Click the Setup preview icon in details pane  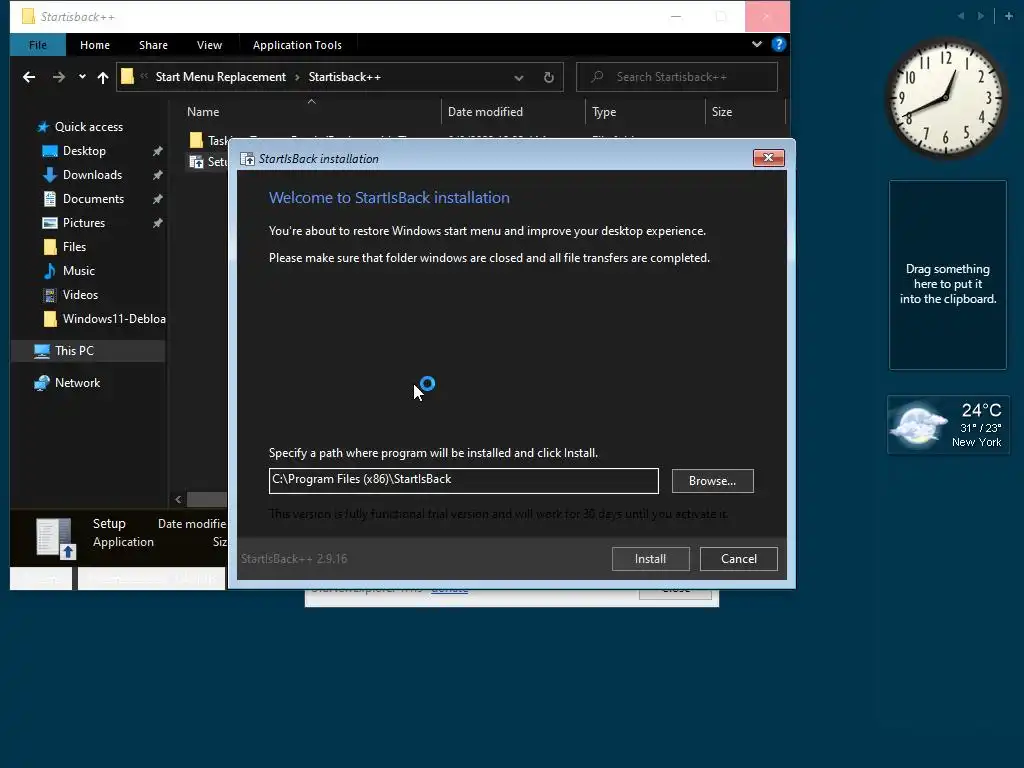pos(55,538)
